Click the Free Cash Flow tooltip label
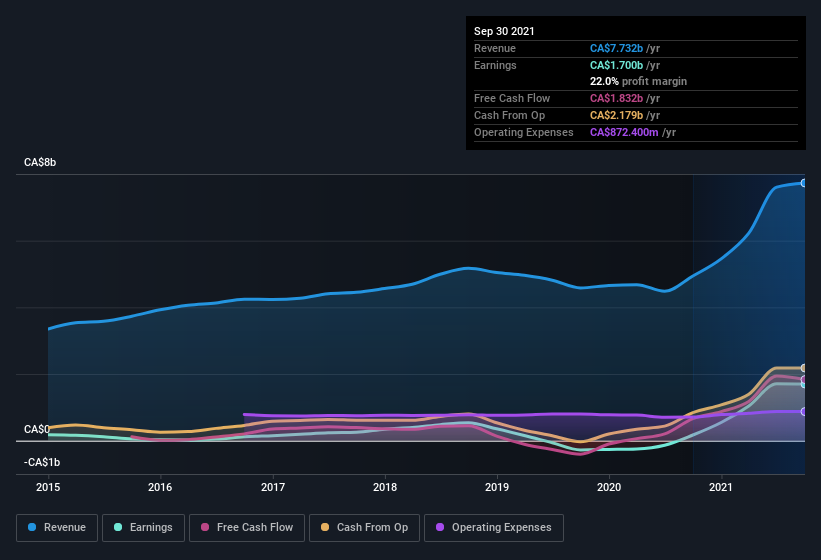 coord(512,98)
